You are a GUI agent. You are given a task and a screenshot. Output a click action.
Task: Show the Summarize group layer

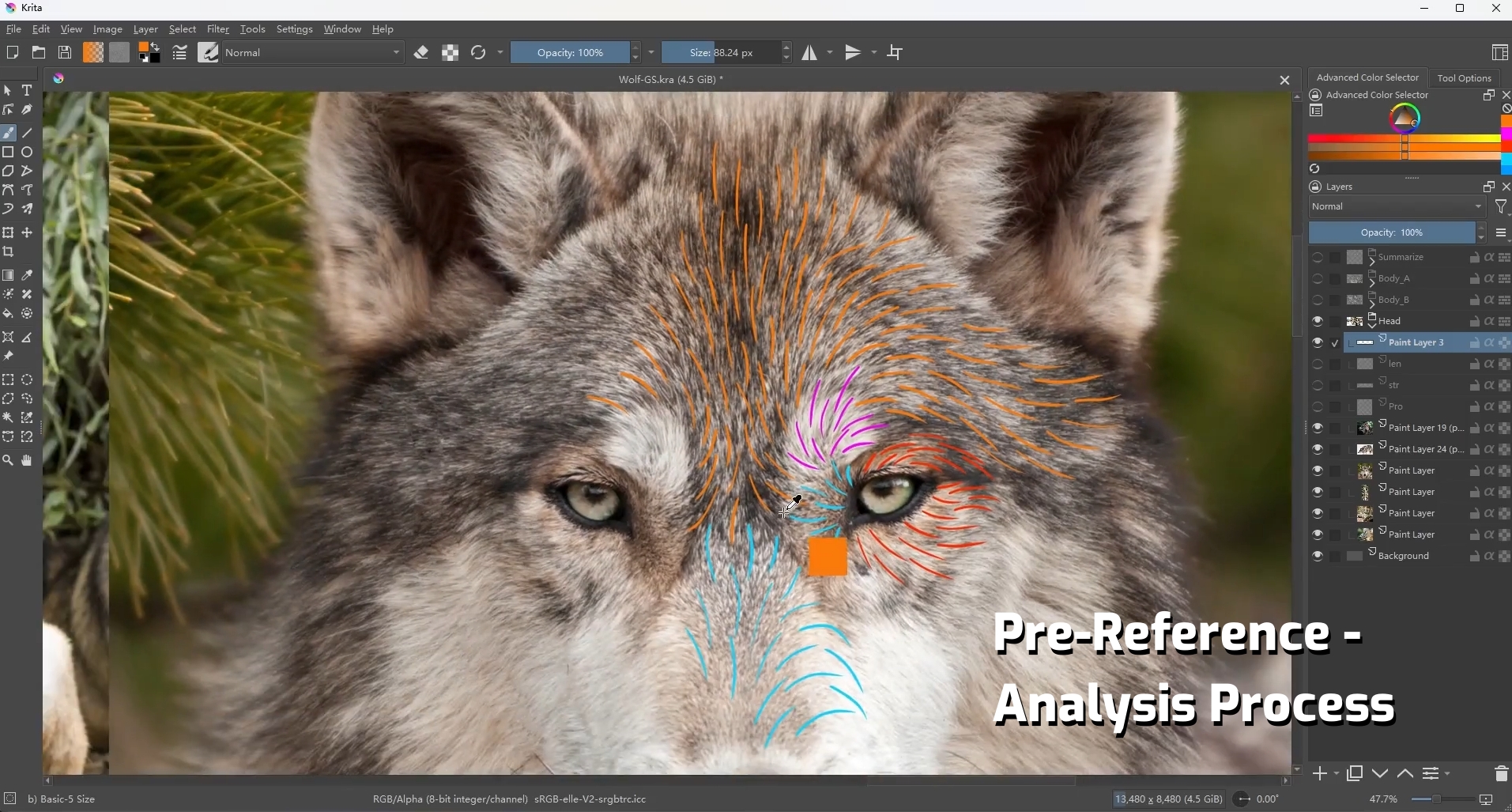(x=1318, y=257)
